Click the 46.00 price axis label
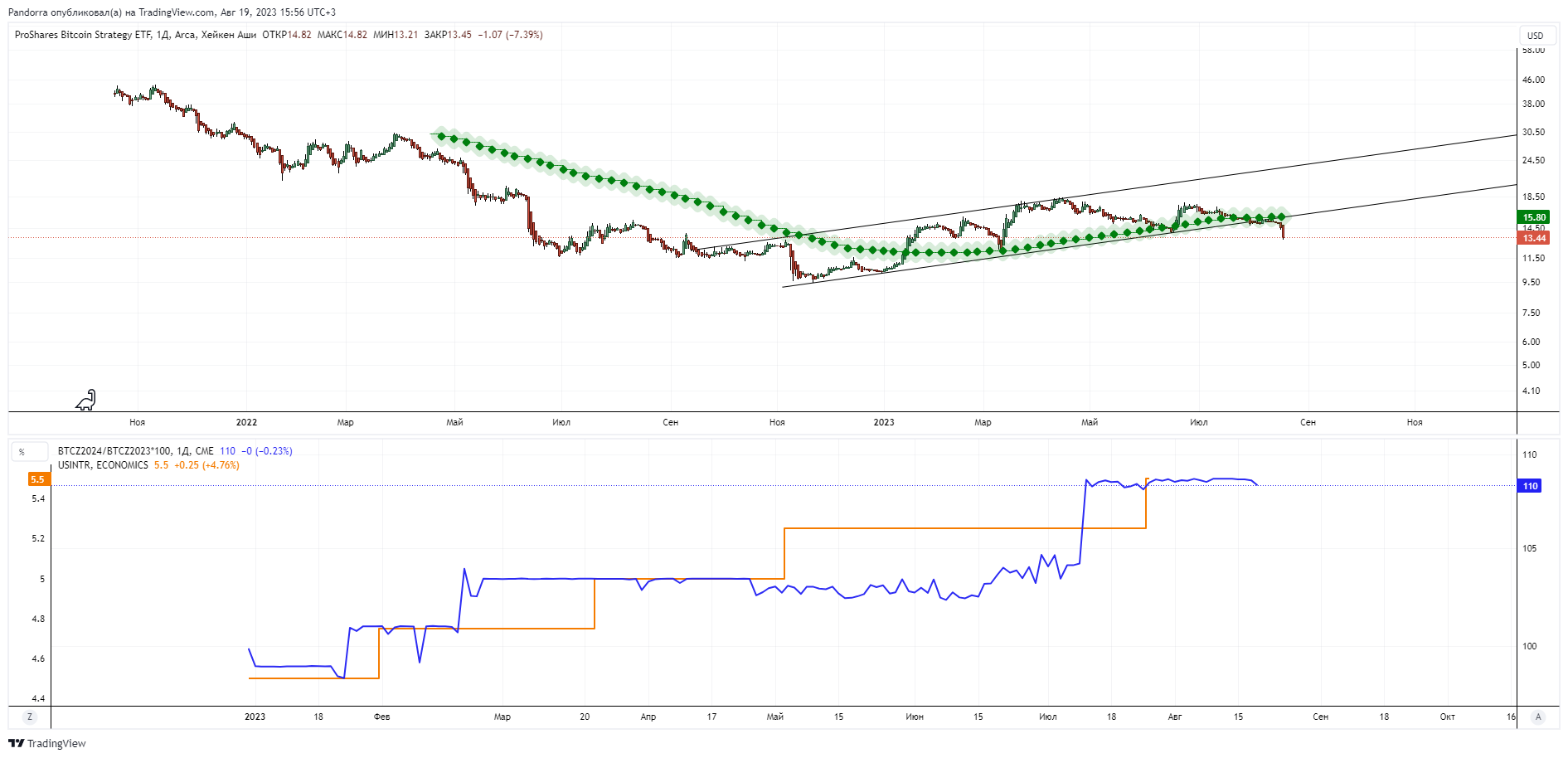The image size is (1568, 758). click(1533, 80)
